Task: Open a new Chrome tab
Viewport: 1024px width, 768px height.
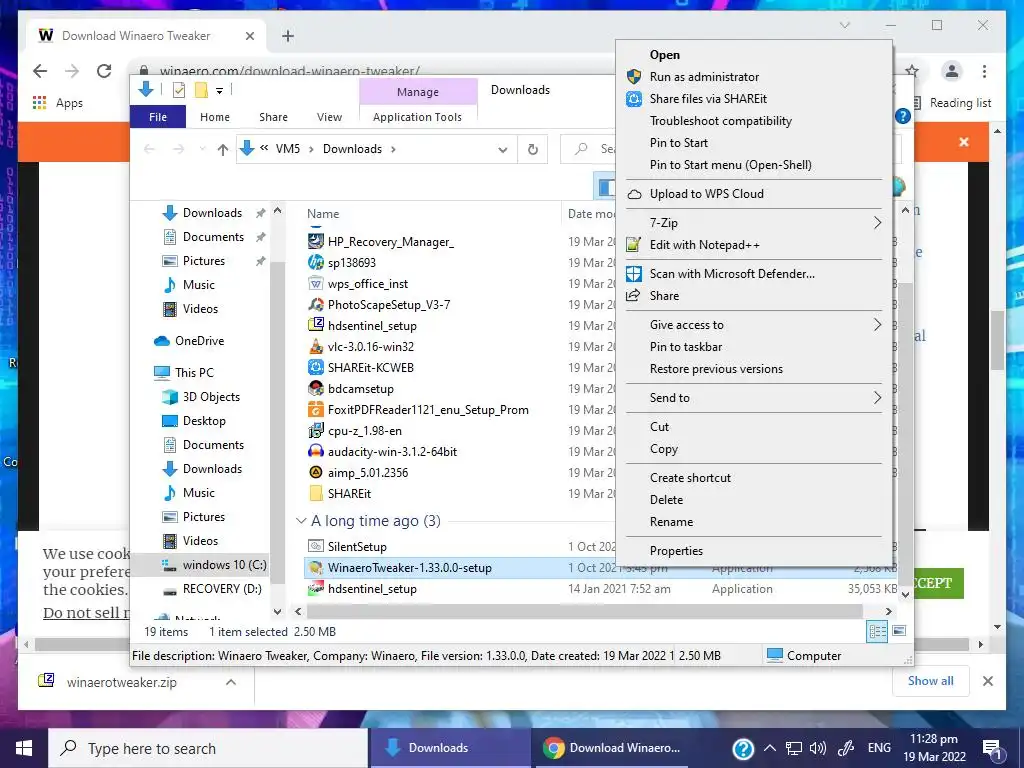Action: [x=288, y=37]
